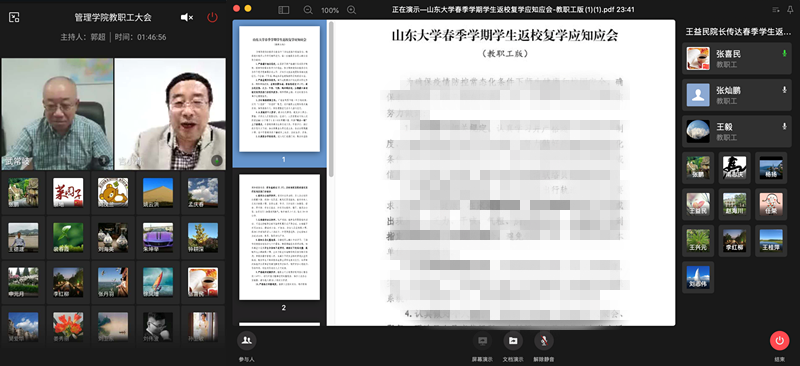
Task: Zoom in the PDF with plus magnifier
Action: click(x=352, y=10)
